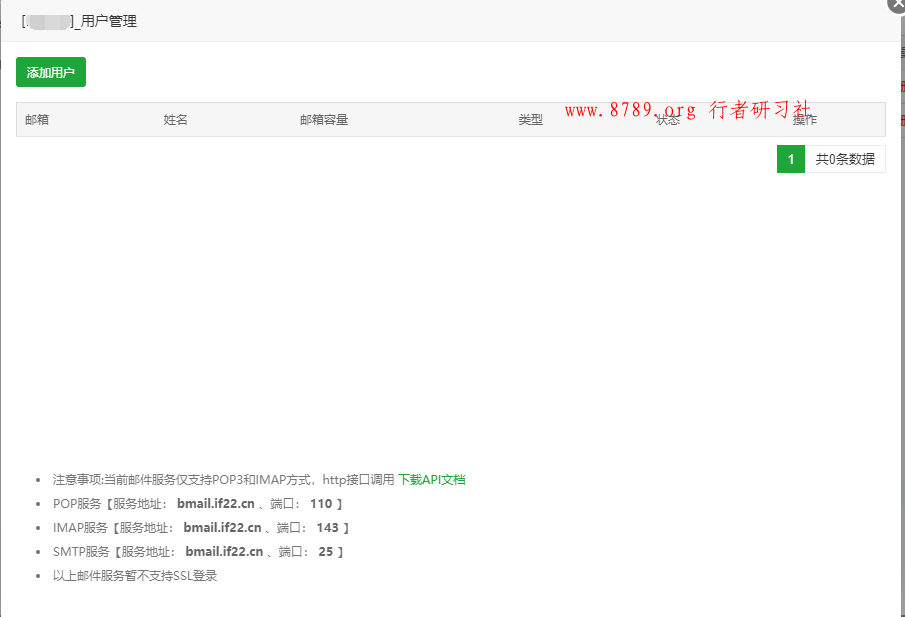The image size is (905, 617).
Task: Select page 1 in the pagination
Action: click(x=791, y=159)
